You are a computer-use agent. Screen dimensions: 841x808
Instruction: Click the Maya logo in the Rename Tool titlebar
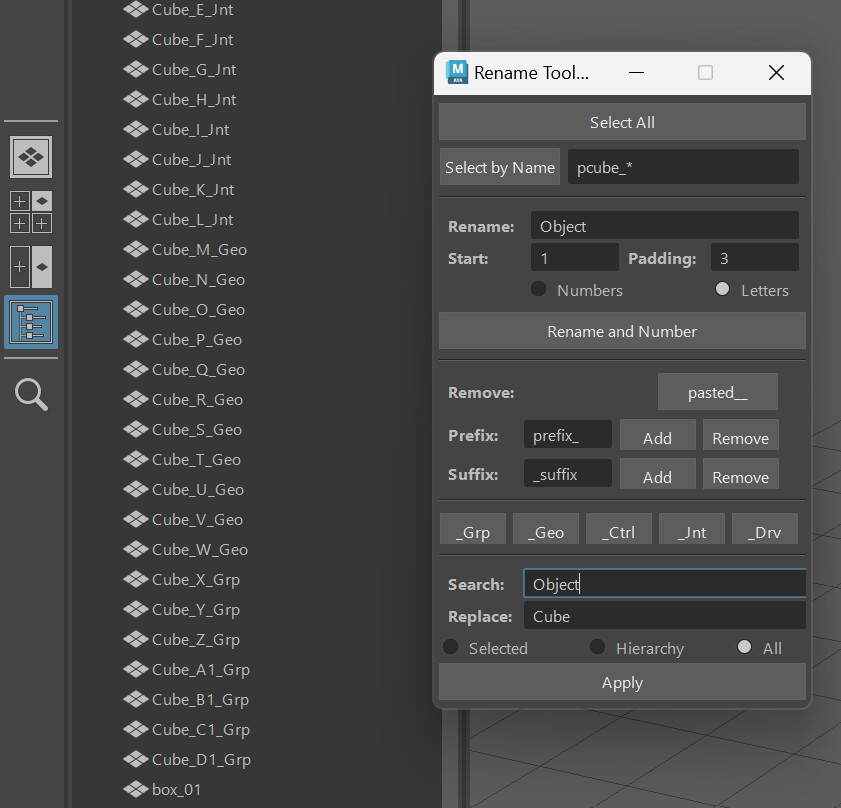point(457,72)
